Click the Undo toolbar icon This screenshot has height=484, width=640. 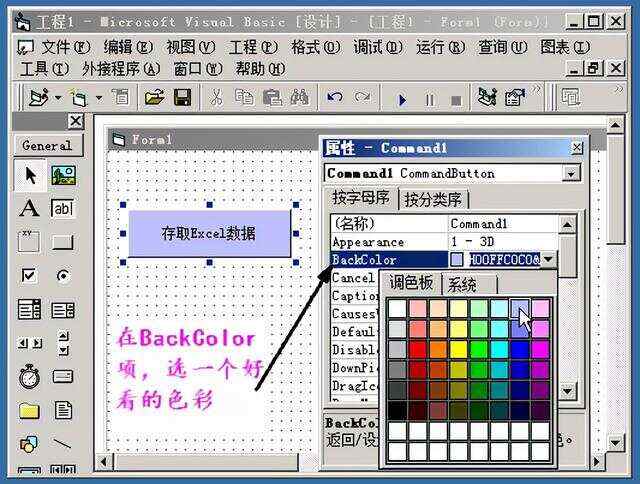coord(335,98)
